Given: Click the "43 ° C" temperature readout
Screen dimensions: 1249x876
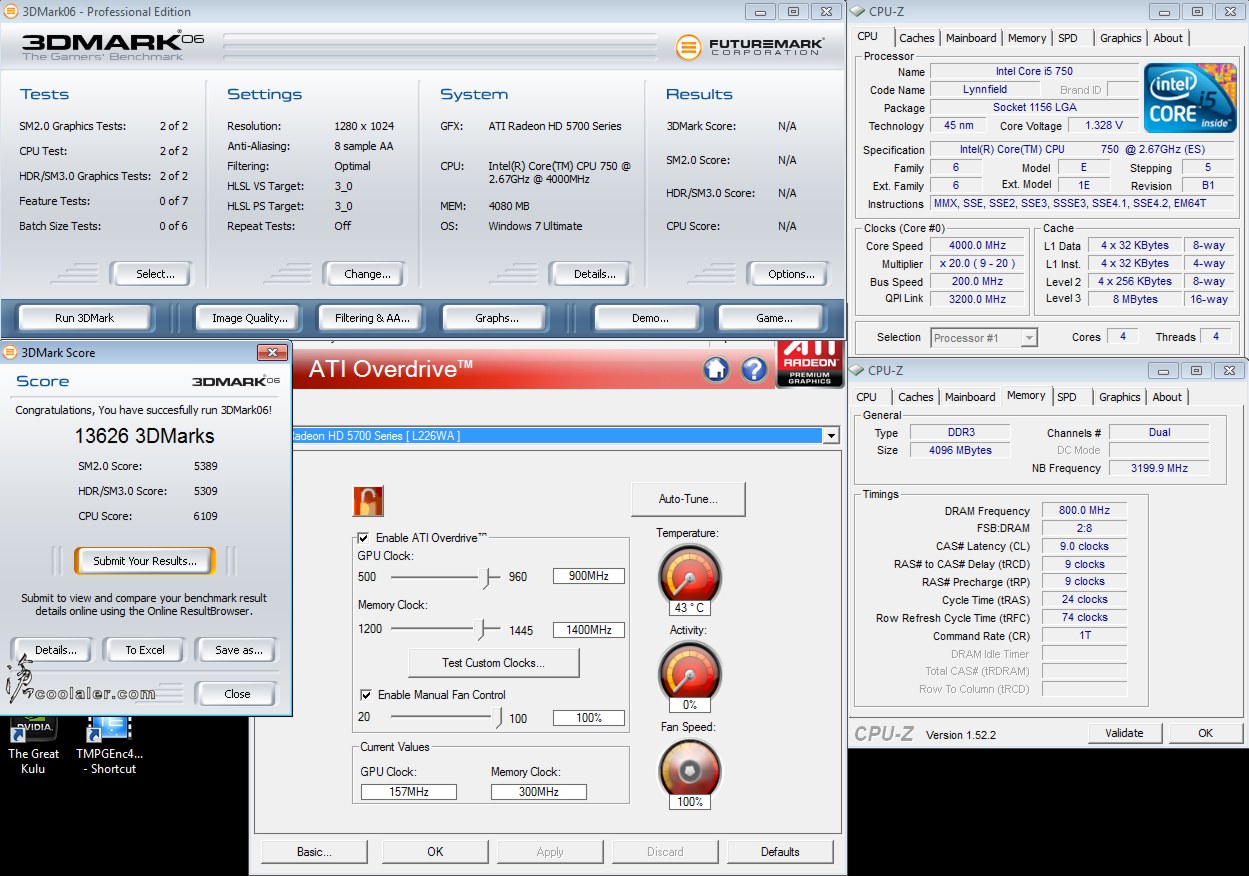Looking at the screenshot, I should (690, 608).
